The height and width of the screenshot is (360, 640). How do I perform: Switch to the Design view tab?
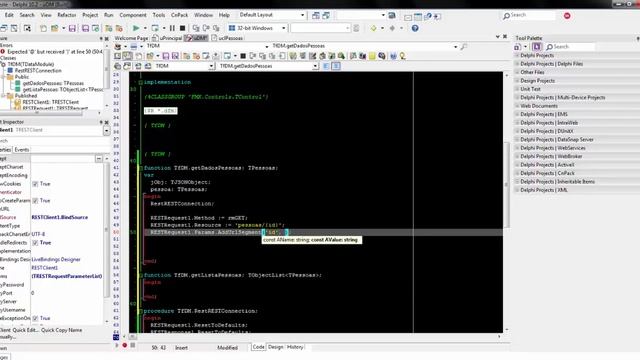[276, 347]
